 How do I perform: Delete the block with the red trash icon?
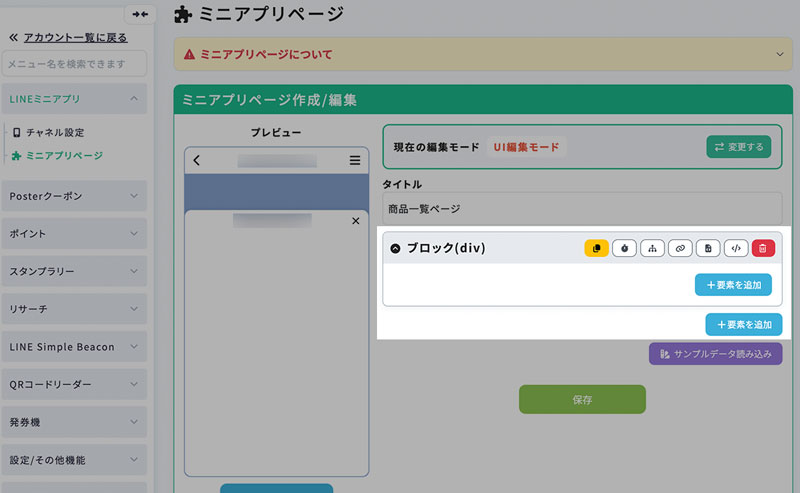[763, 248]
